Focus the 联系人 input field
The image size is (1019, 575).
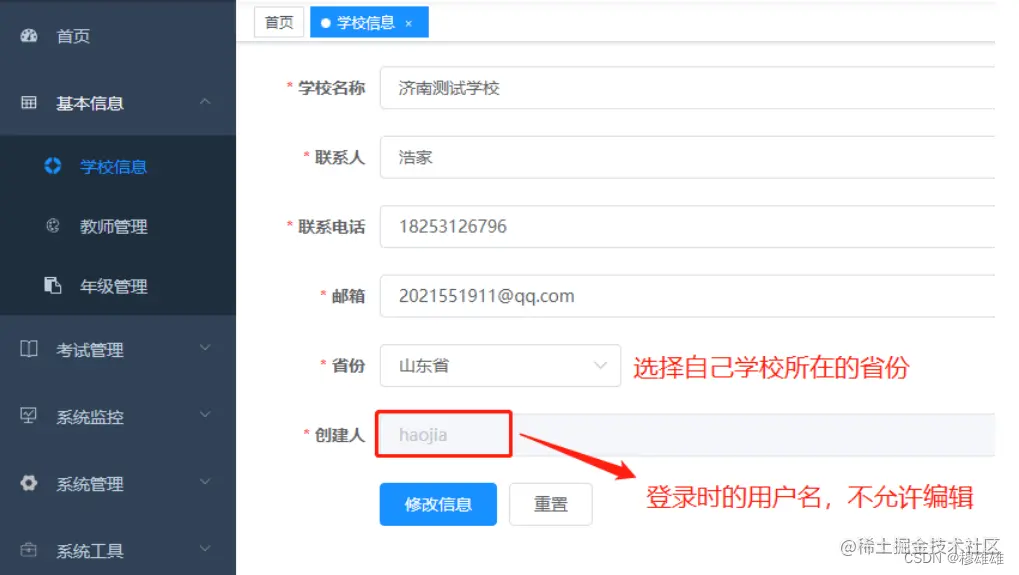point(688,157)
